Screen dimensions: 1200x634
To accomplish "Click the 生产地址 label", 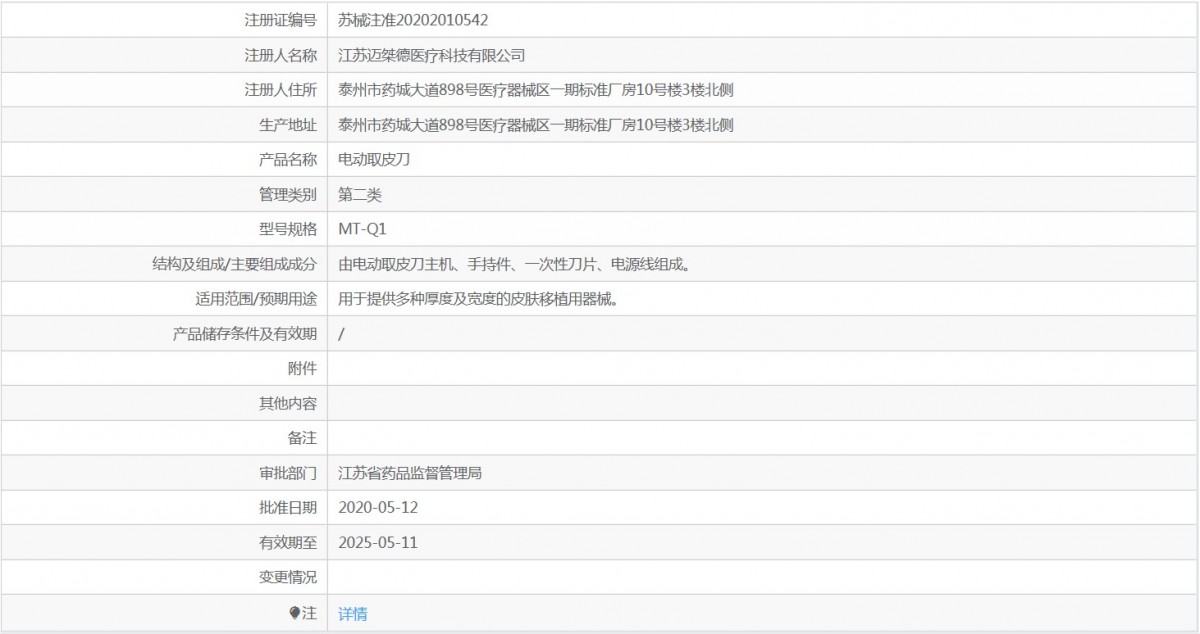I will [x=288, y=125].
